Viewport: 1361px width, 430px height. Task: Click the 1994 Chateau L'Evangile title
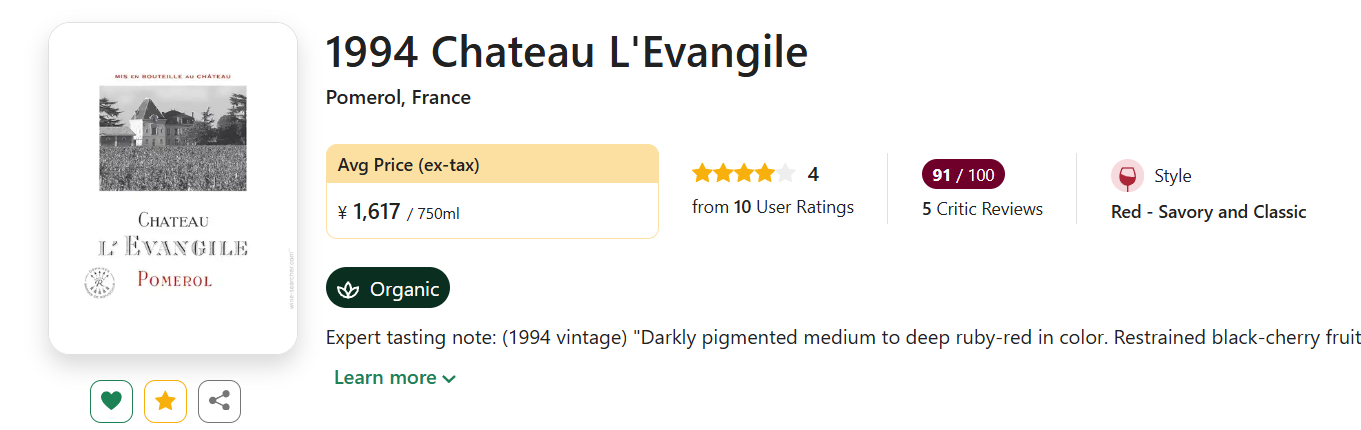(x=566, y=52)
